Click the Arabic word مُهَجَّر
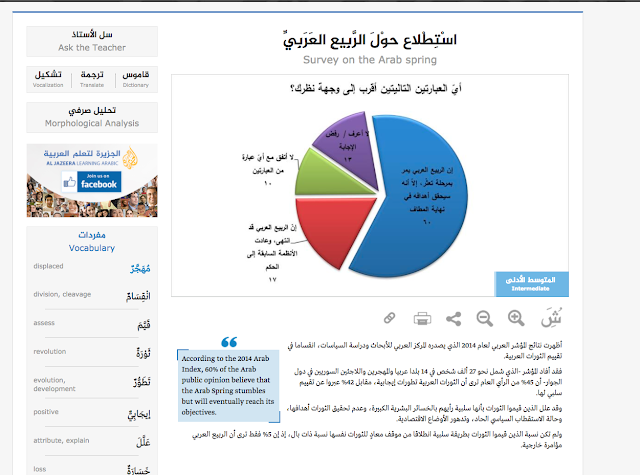The width and height of the screenshot is (640, 475). point(140,268)
